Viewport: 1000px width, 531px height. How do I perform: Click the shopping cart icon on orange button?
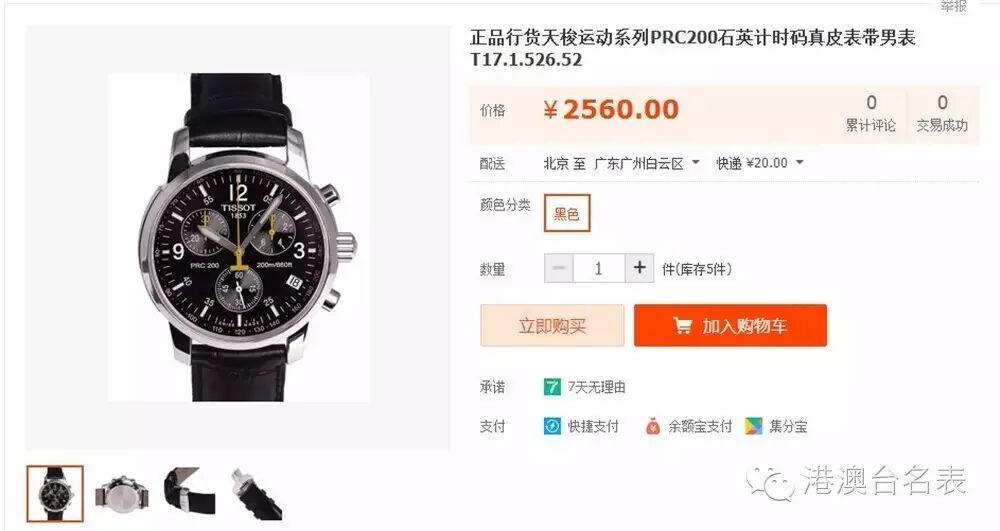(x=682, y=326)
